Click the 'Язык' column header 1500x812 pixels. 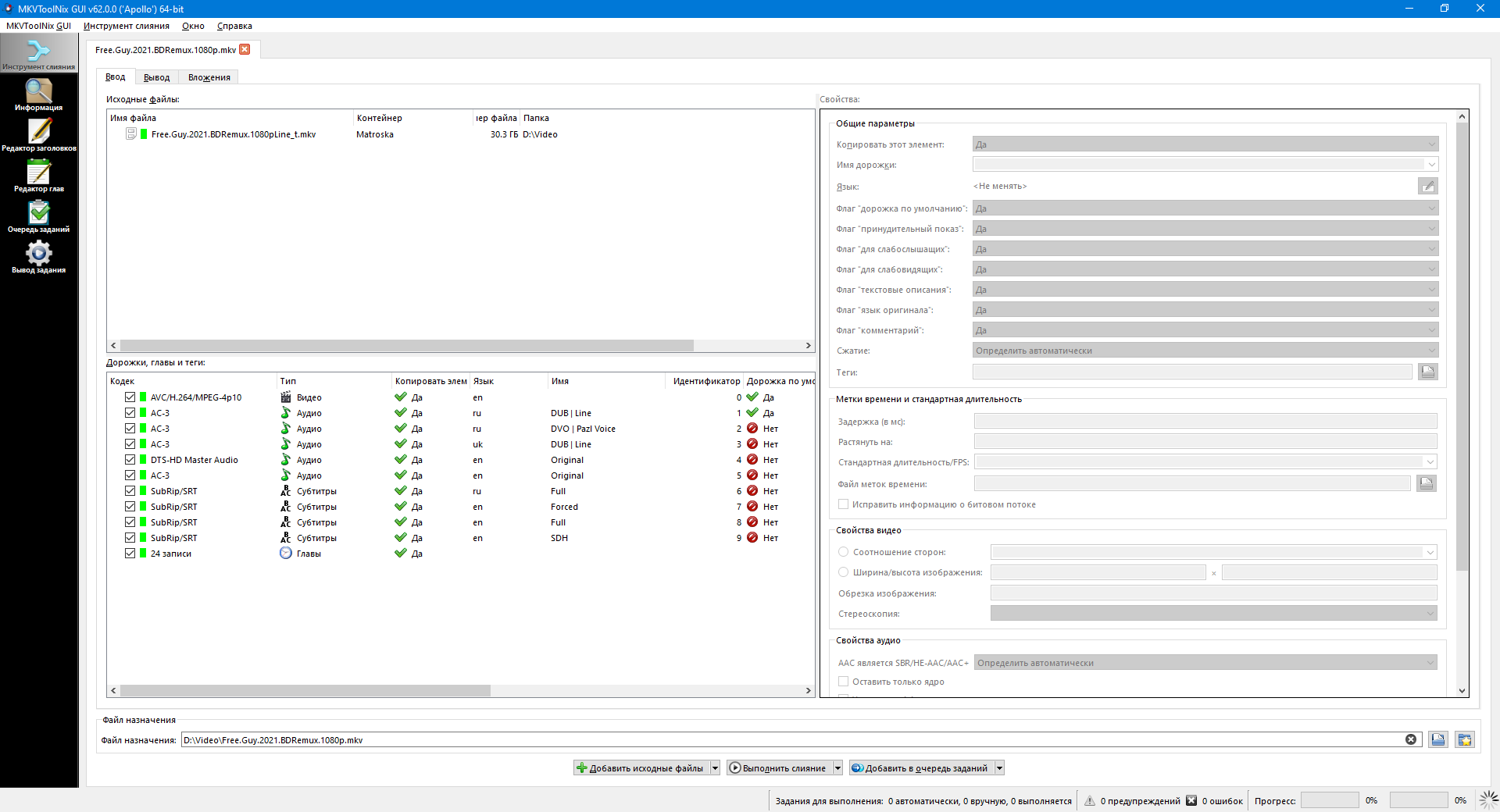coord(509,381)
